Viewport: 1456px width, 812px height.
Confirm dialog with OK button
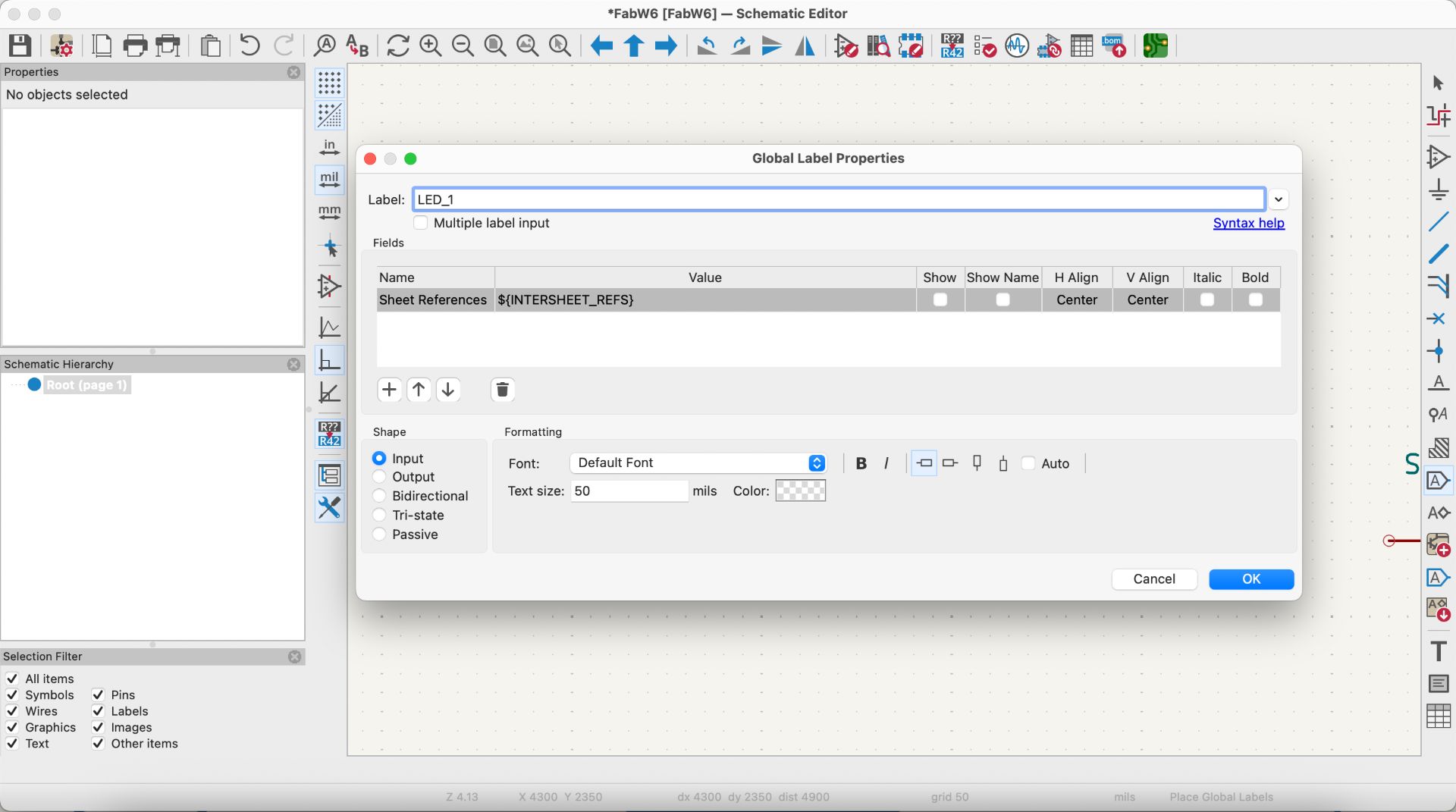tap(1251, 579)
